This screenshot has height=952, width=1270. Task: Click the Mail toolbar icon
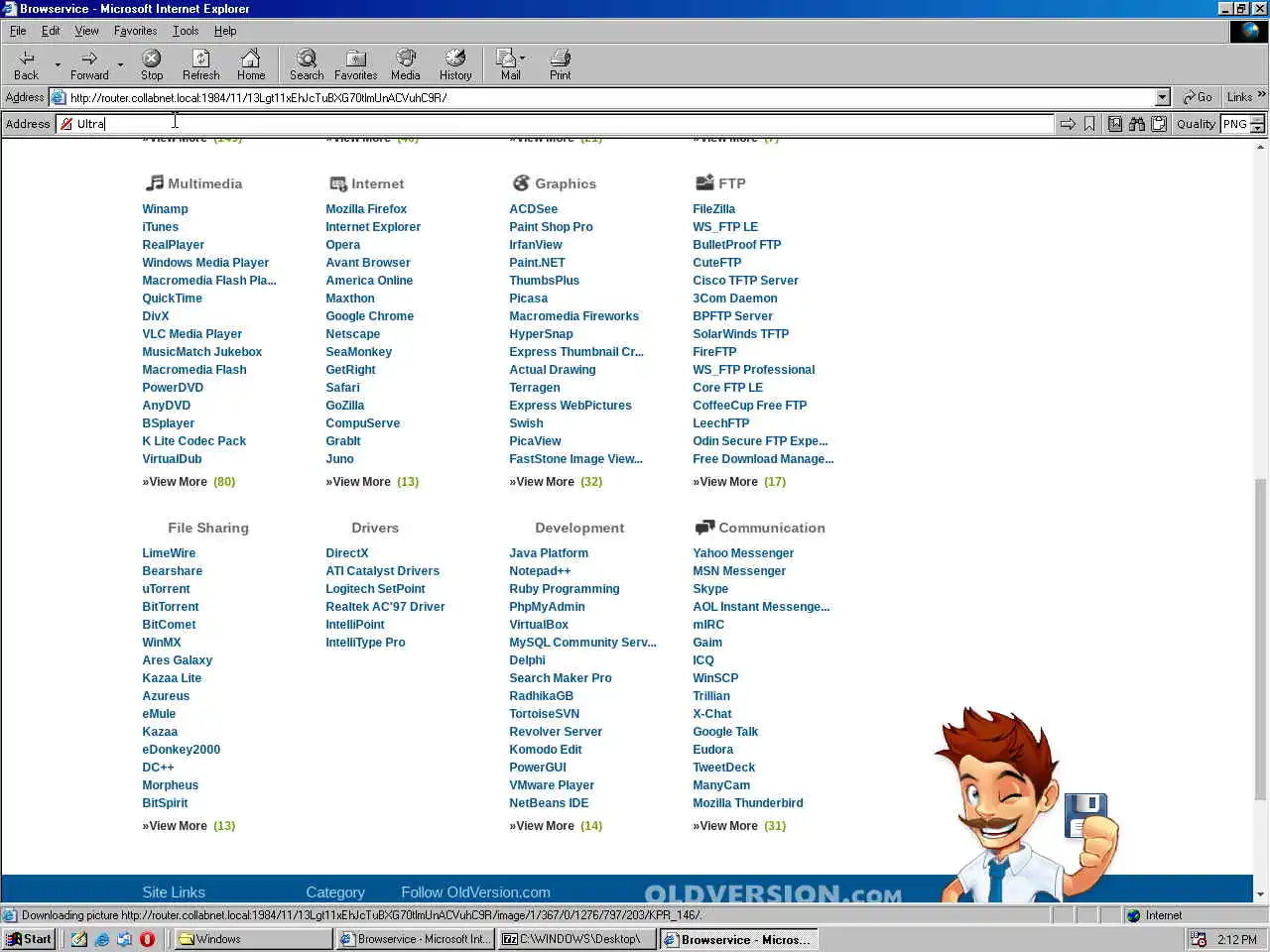click(x=509, y=64)
